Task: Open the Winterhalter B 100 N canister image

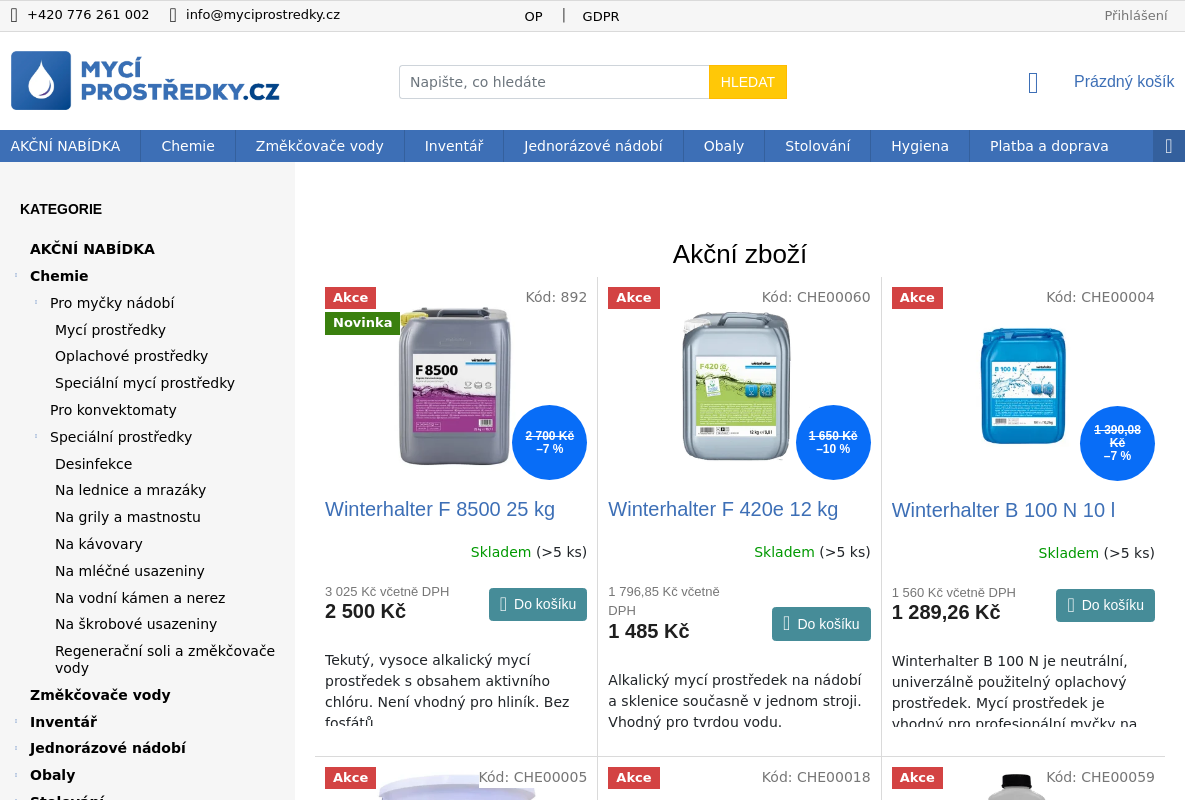Action: tap(1023, 385)
